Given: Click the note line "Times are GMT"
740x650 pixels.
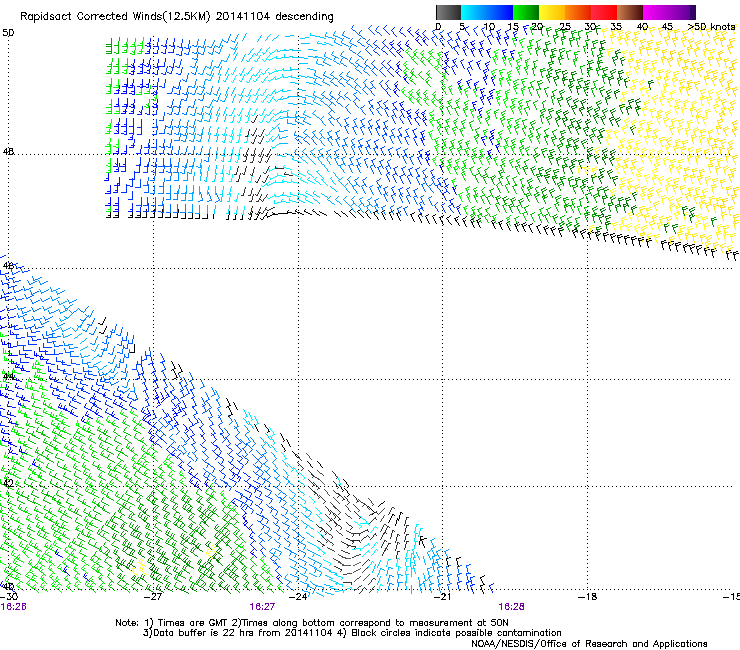Looking at the screenshot, I should 193,623.
